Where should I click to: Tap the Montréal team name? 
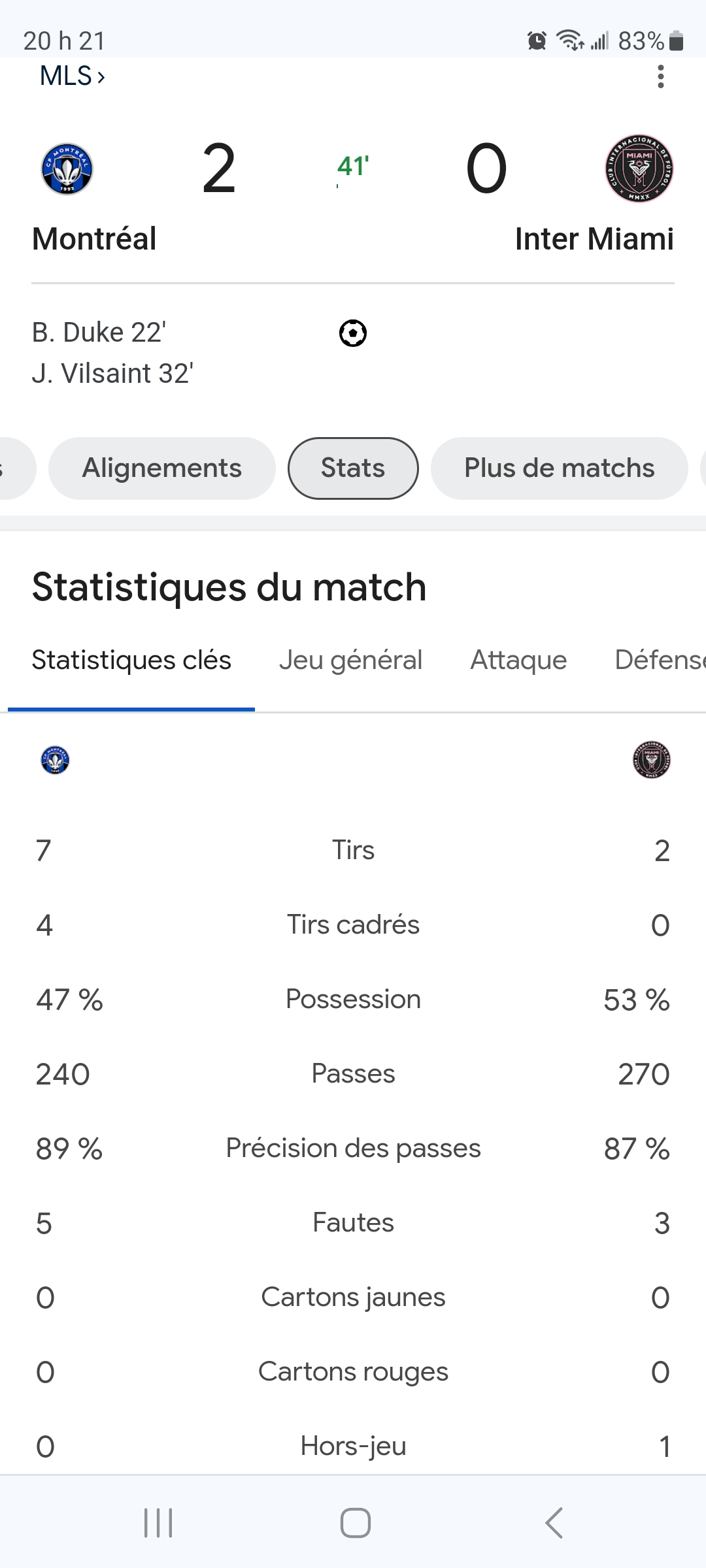[94, 238]
